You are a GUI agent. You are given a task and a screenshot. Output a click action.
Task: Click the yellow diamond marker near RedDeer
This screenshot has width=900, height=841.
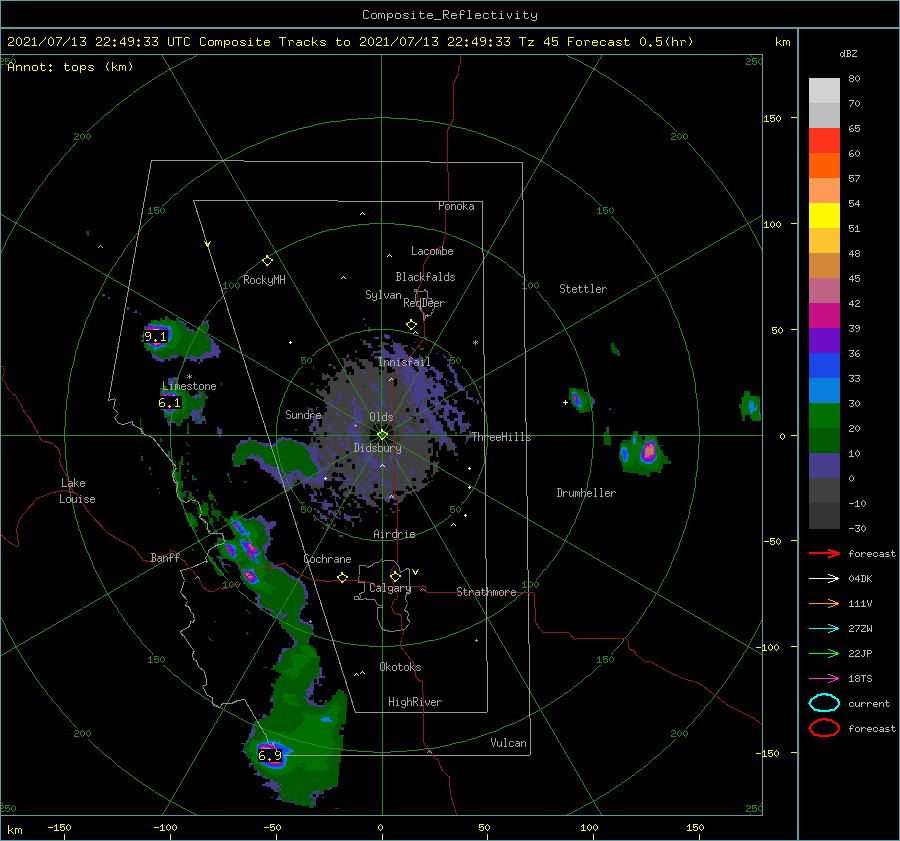[411, 325]
